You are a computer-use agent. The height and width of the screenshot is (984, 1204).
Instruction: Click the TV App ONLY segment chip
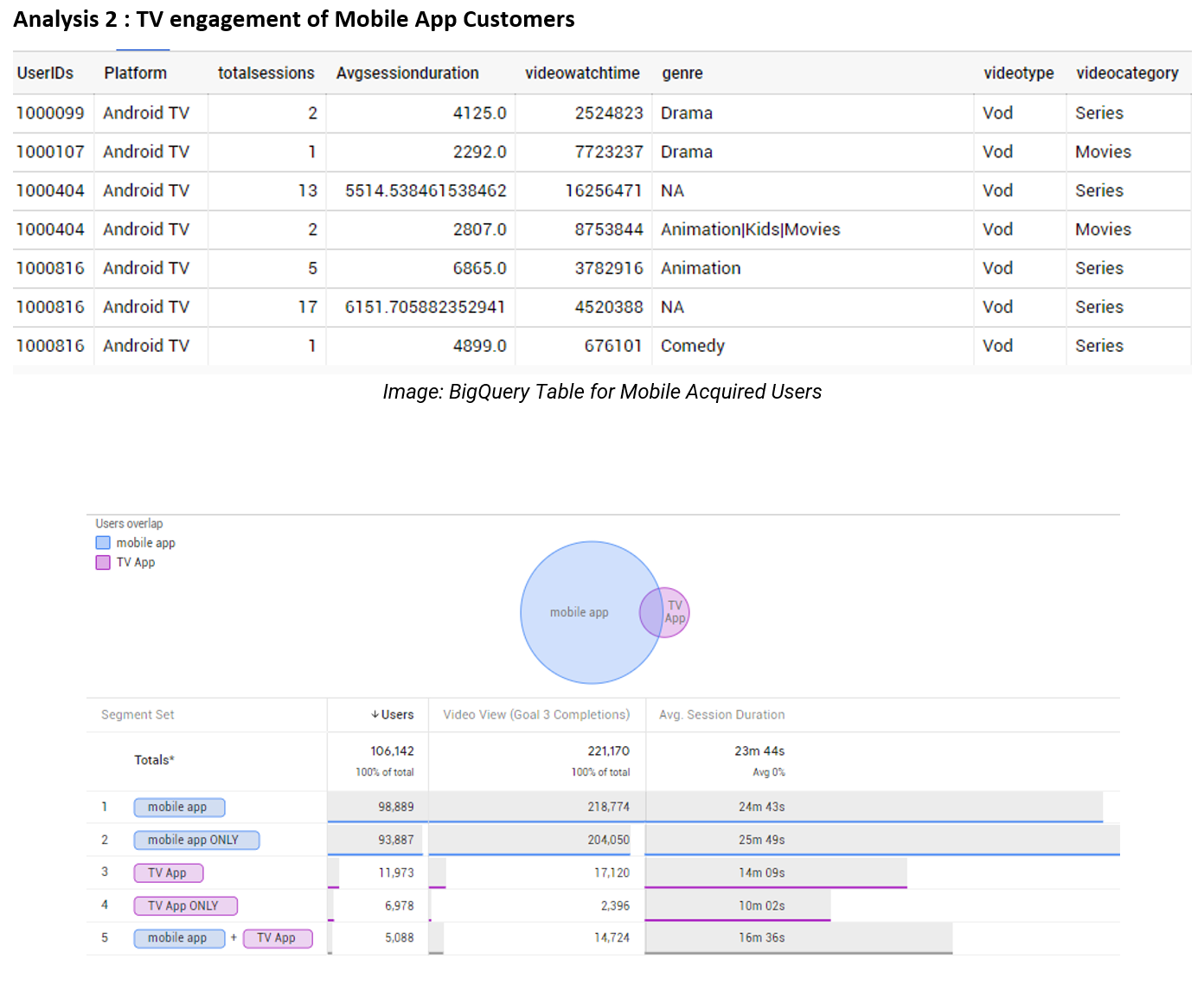click(x=185, y=906)
